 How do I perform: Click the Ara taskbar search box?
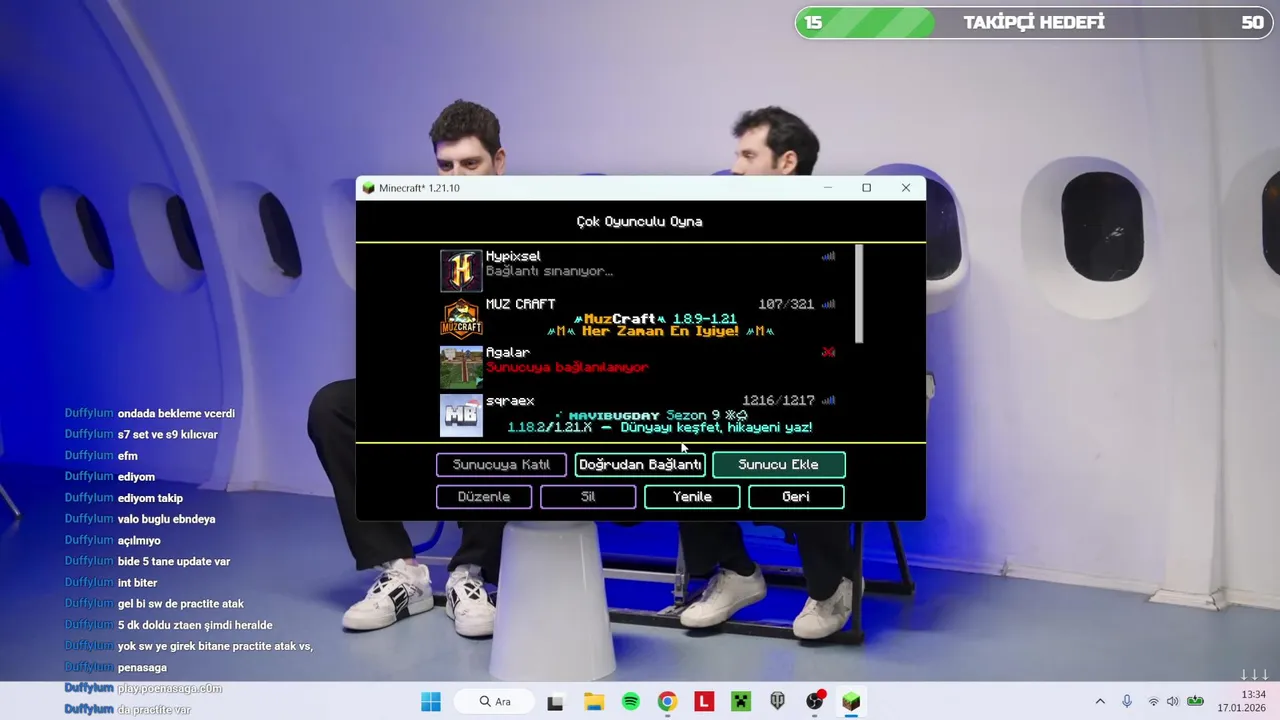[x=494, y=702]
